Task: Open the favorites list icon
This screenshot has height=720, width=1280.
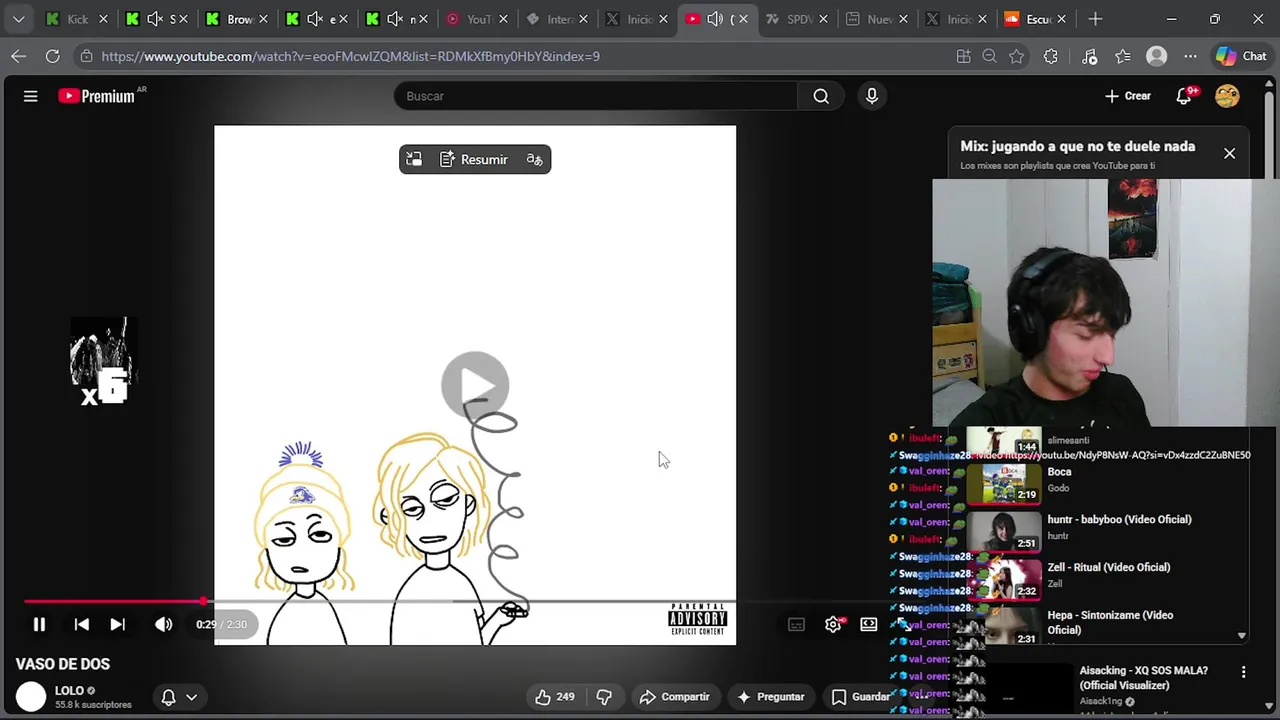Action: pyautogui.click(x=1123, y=56)
